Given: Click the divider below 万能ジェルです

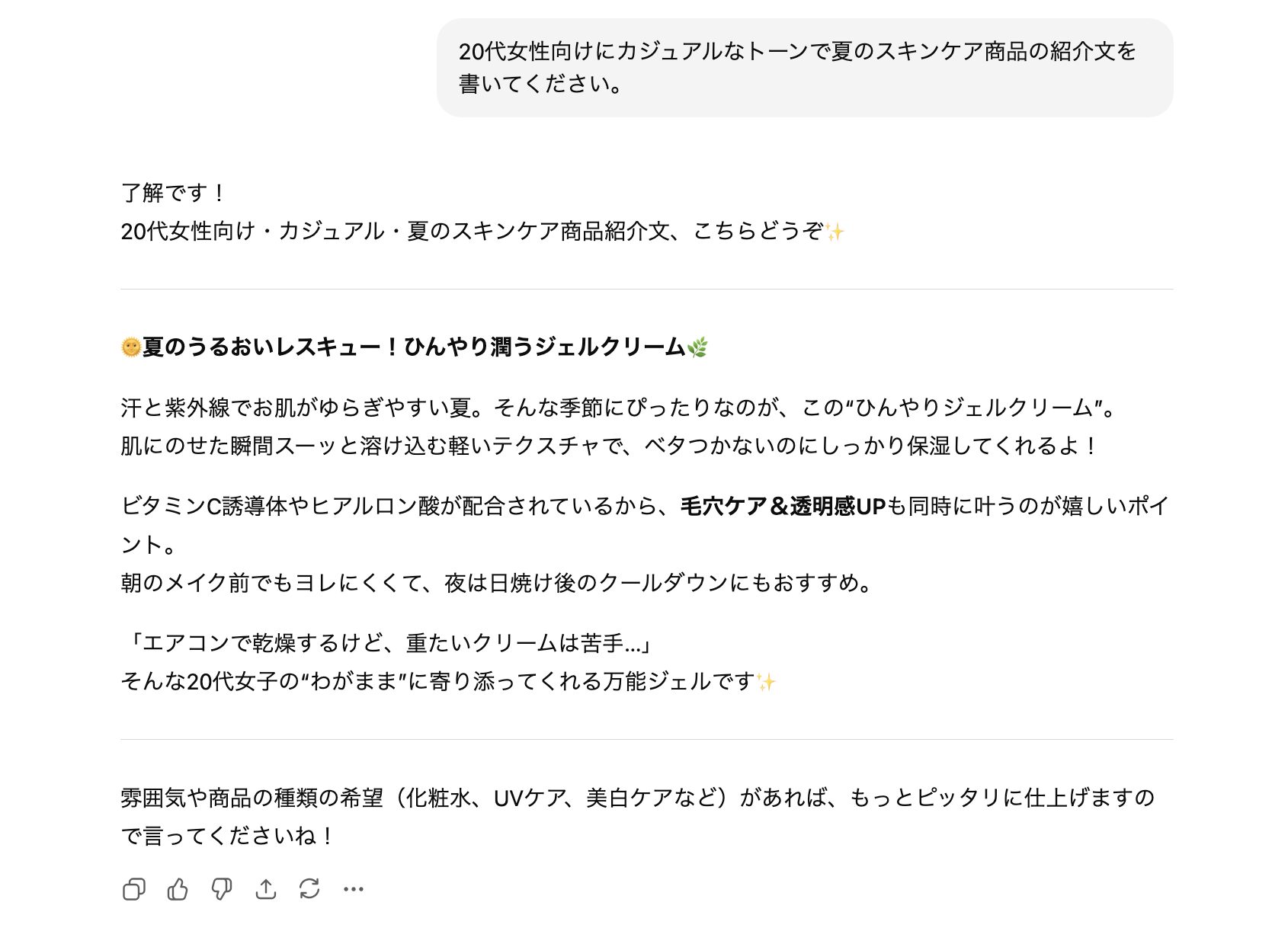Looking at the screenshot, I should pyautogui.click(x=646, y=740).
